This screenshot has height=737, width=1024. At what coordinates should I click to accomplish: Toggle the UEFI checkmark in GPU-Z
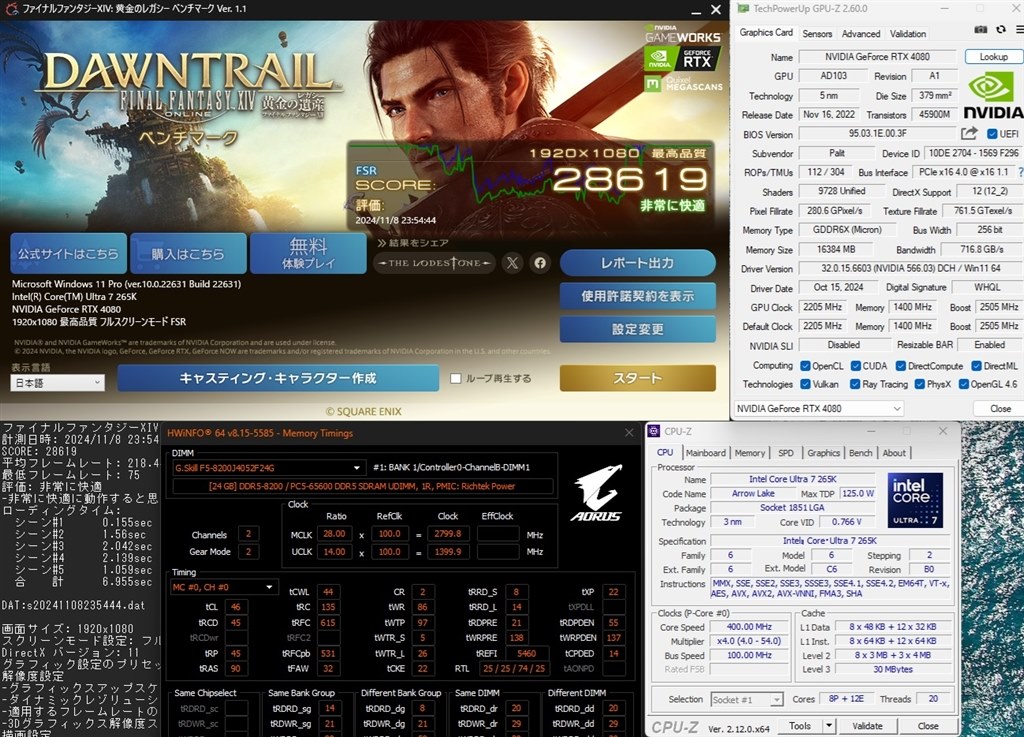coord(990,133)
